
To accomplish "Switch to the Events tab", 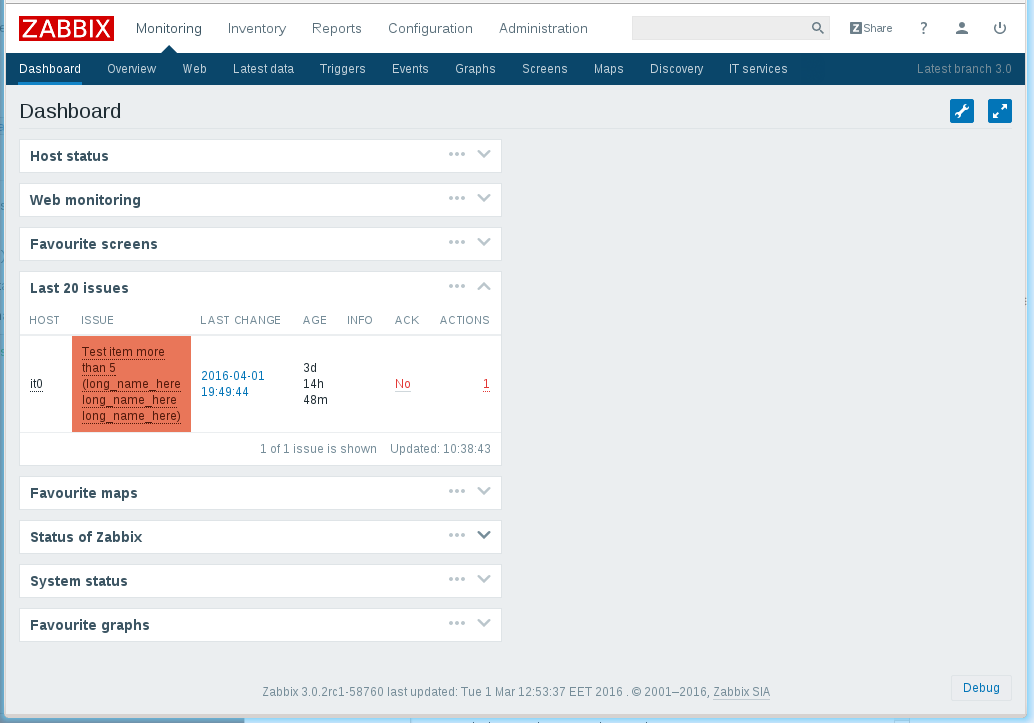I will coord(410,69).
